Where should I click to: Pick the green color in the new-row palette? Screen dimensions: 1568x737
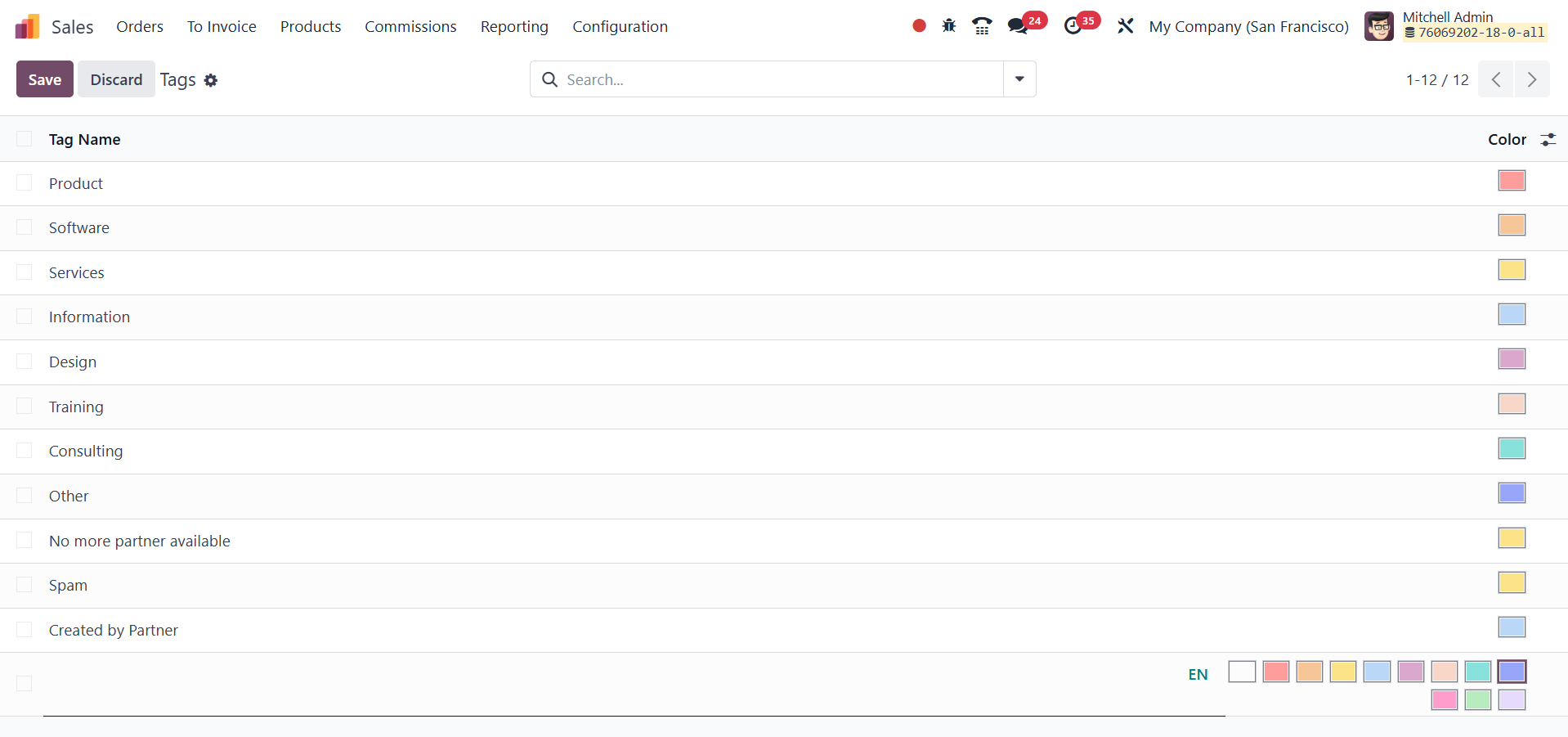(1478, 699)
